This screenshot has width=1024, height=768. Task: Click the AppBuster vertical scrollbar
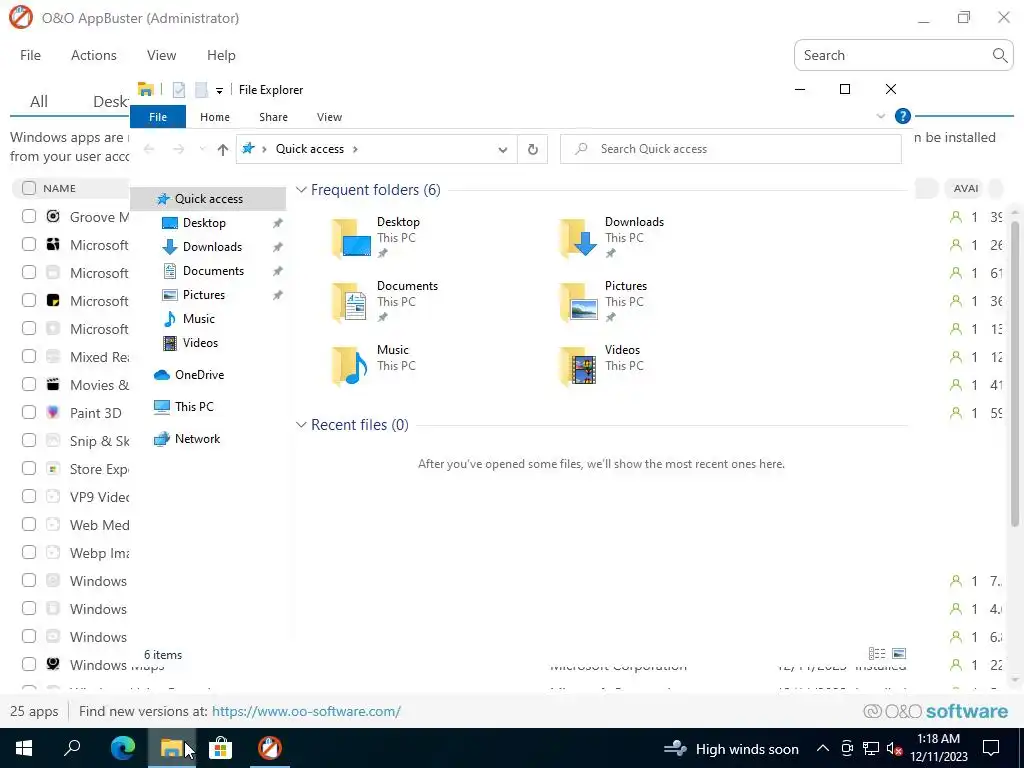pos(1014,372)
